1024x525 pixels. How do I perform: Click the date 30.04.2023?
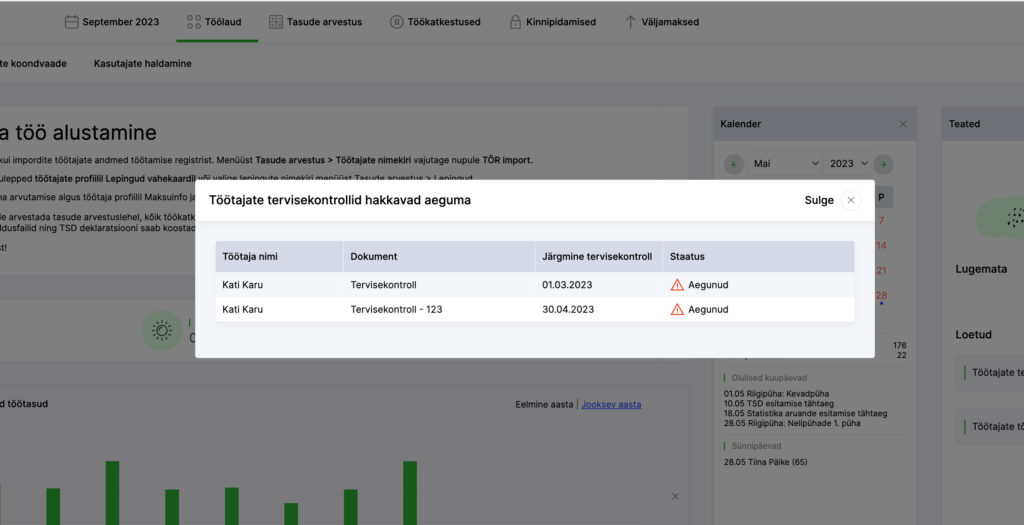click(x=568, y=310)
